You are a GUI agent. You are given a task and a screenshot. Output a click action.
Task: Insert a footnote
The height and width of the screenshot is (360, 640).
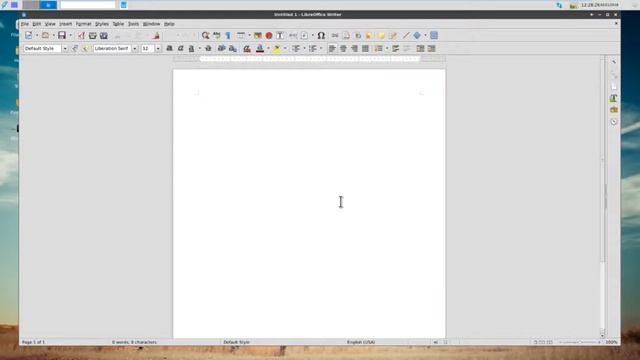(346, 36)
